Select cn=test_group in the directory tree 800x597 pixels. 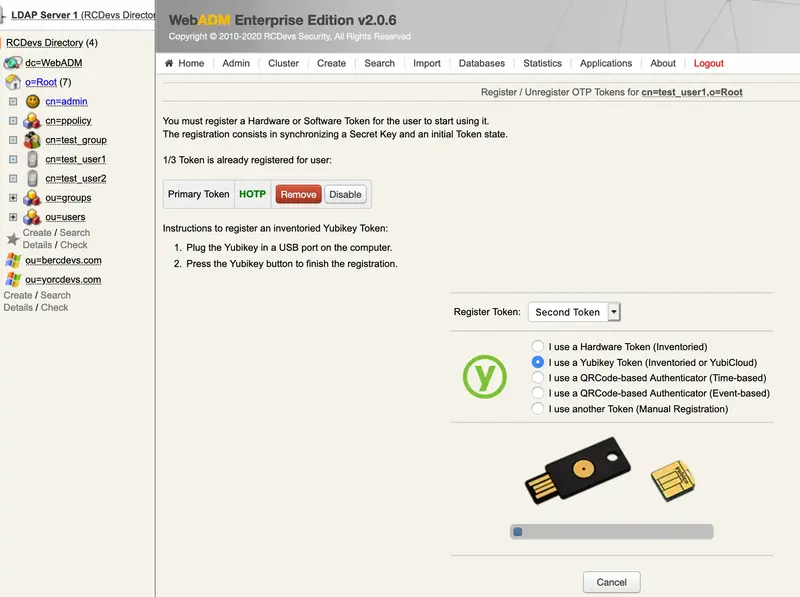pyautogui.click(x=76, y=140)
